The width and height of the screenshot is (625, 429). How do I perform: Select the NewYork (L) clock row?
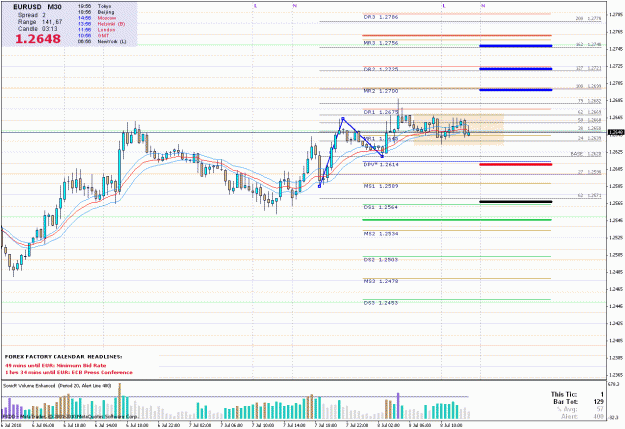point(102,41)
